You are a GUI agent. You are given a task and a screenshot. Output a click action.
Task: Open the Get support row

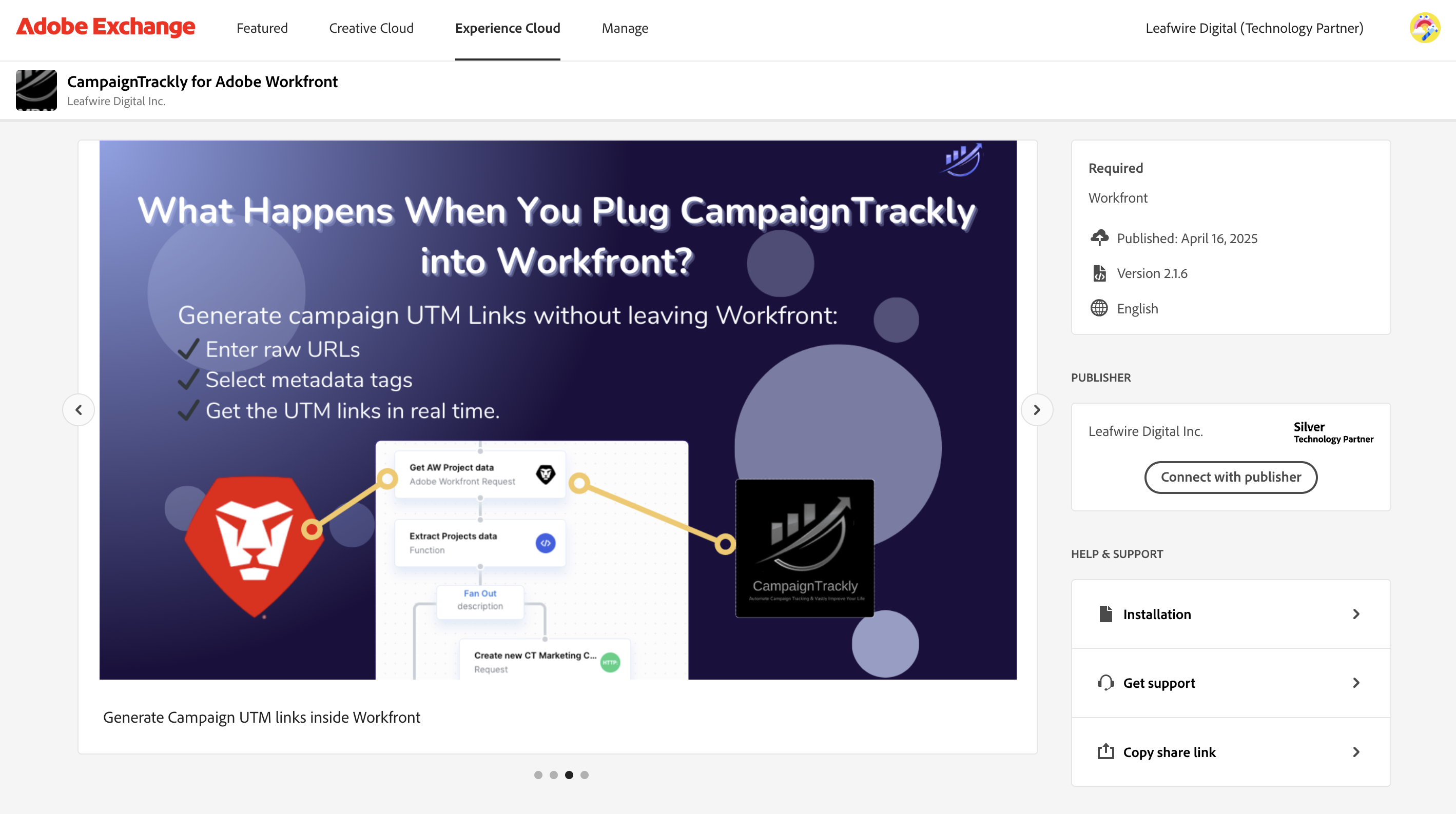(x=1231, y=683)
